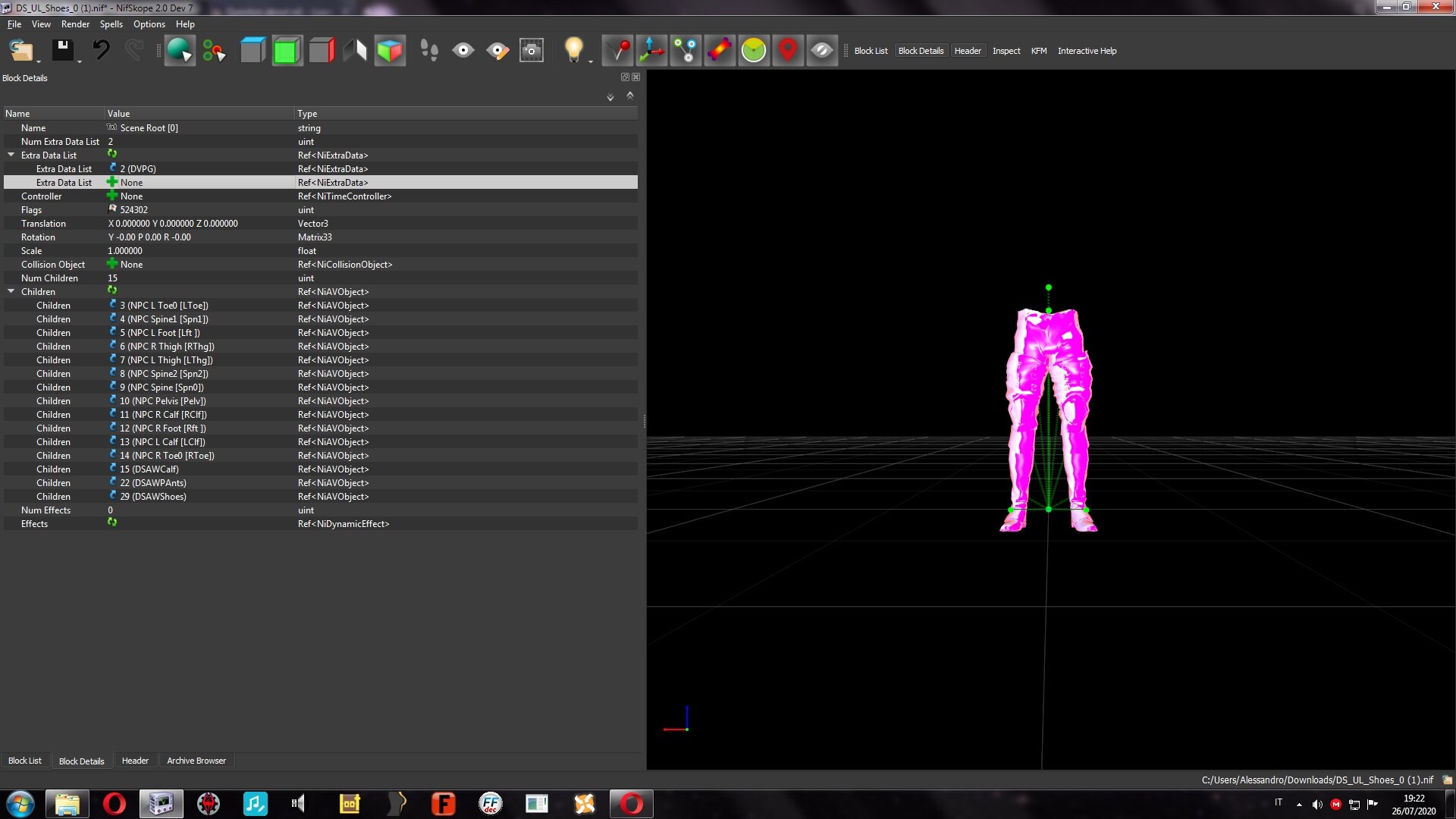The height and width of the screenshot is (819, 1456).
Task: Activate Walk mode footprints icon
Action: [x=429, y=51]
